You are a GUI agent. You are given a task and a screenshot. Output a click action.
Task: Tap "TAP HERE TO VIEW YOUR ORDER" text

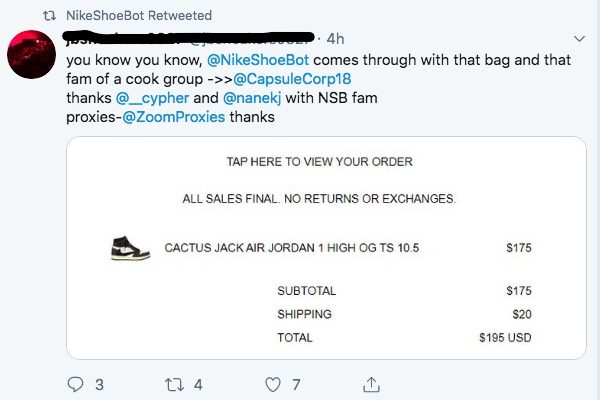click(319, 162)
